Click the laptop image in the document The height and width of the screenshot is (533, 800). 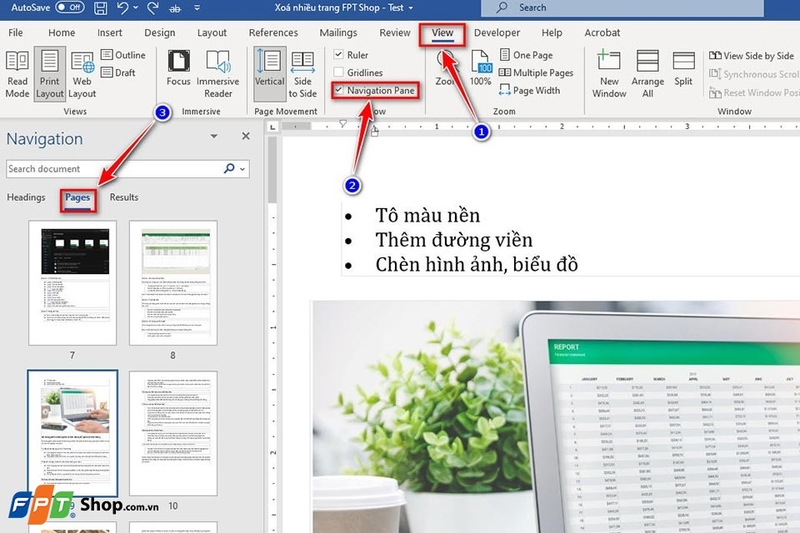(x=556, y=416)
